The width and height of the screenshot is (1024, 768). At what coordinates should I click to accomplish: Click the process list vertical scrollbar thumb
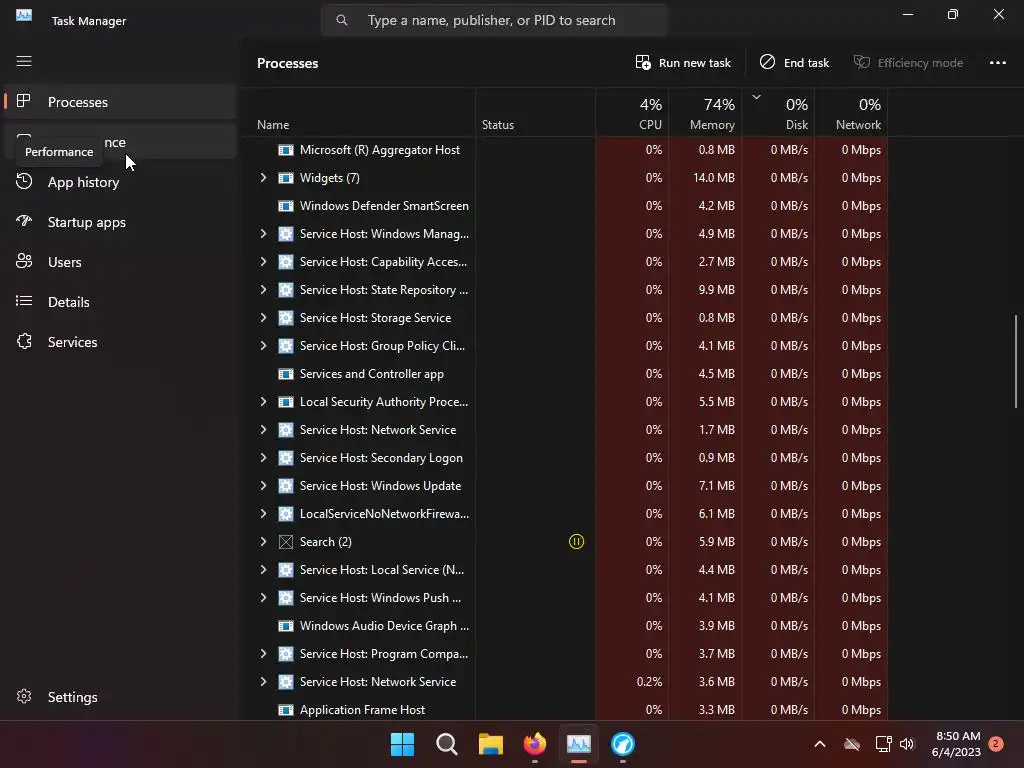(1016, 361)
